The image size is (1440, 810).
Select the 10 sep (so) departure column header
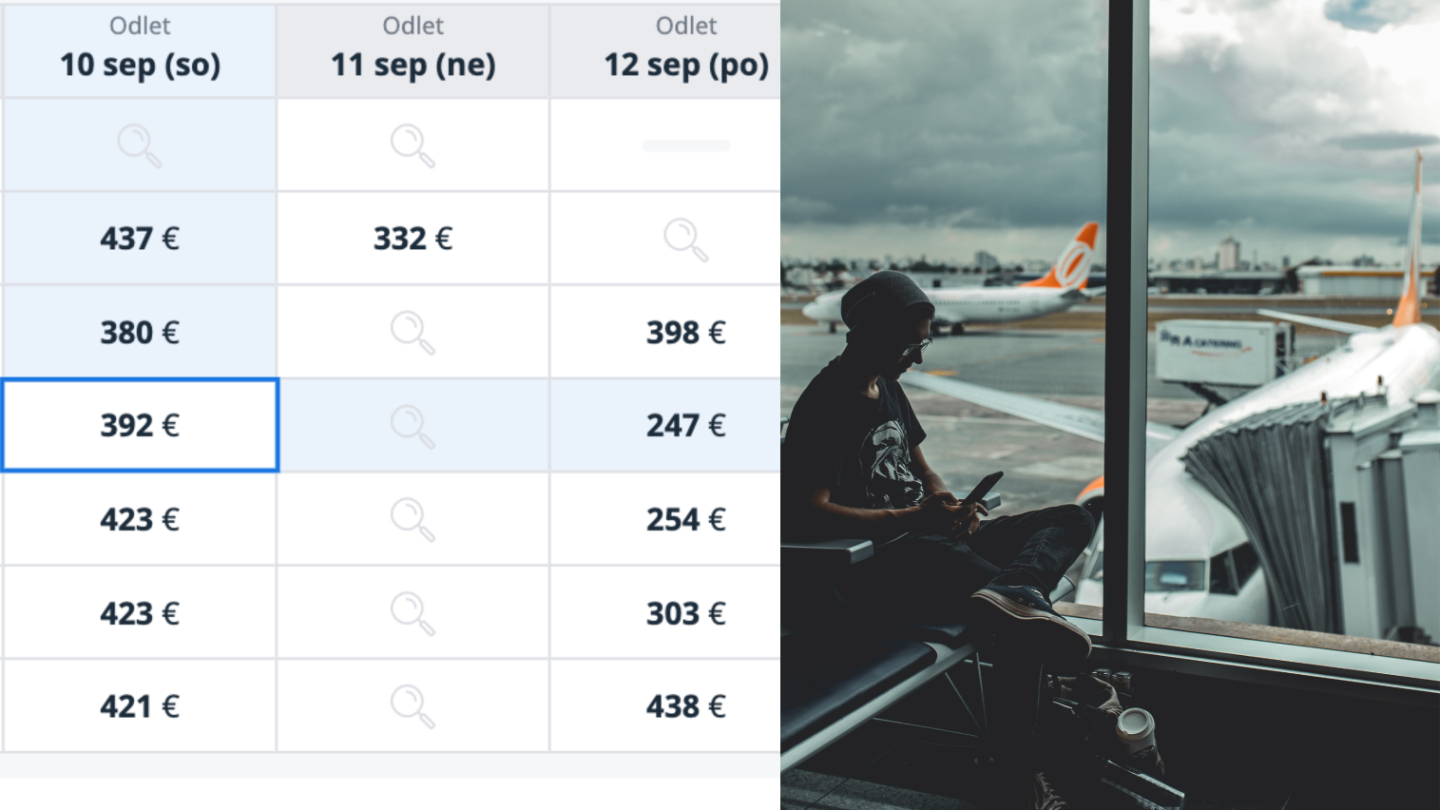(139, 52)
